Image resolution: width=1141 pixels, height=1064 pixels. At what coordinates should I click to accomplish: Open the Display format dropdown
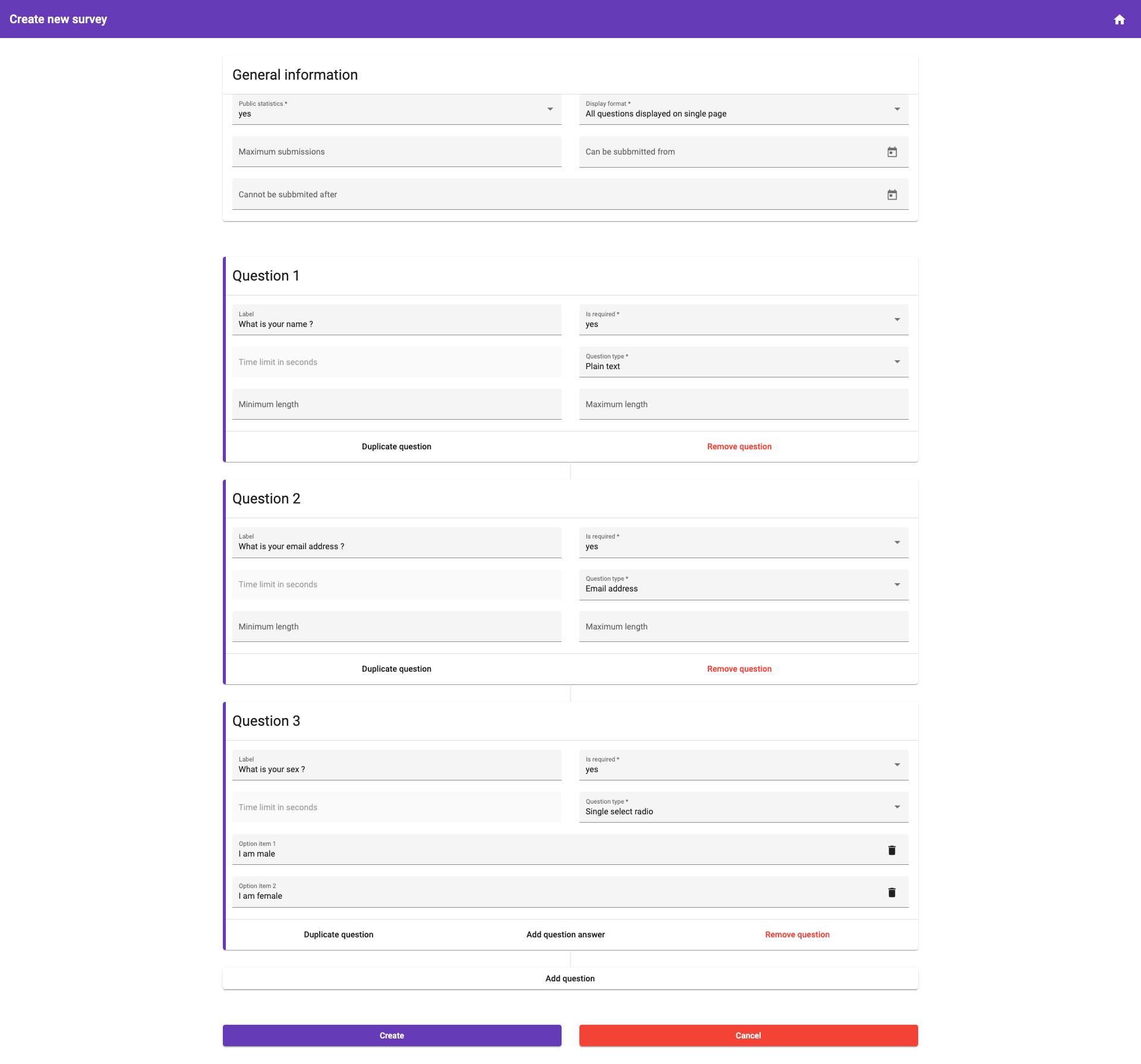pyautogui.click(x=743, y=109)
